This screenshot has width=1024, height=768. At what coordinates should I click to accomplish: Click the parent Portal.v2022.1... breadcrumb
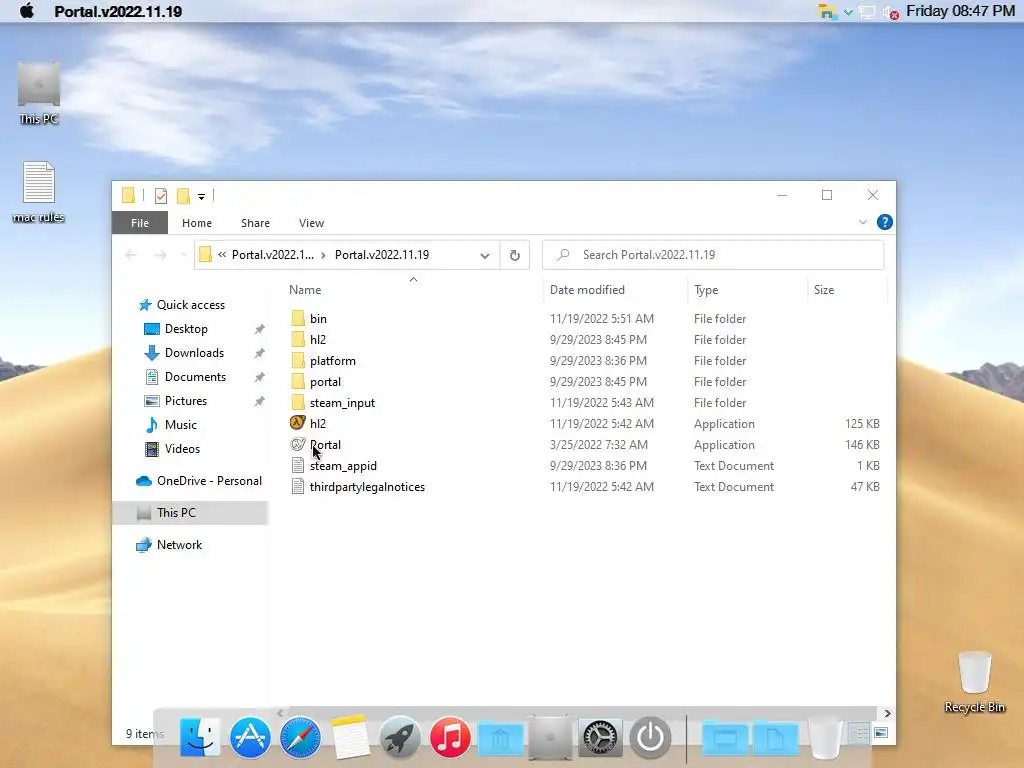tap(272, 255)
